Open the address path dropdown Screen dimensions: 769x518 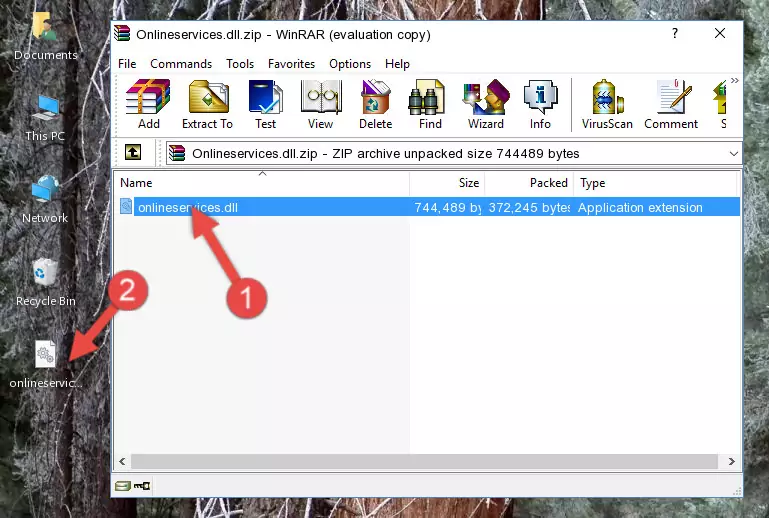pos(733,154)
